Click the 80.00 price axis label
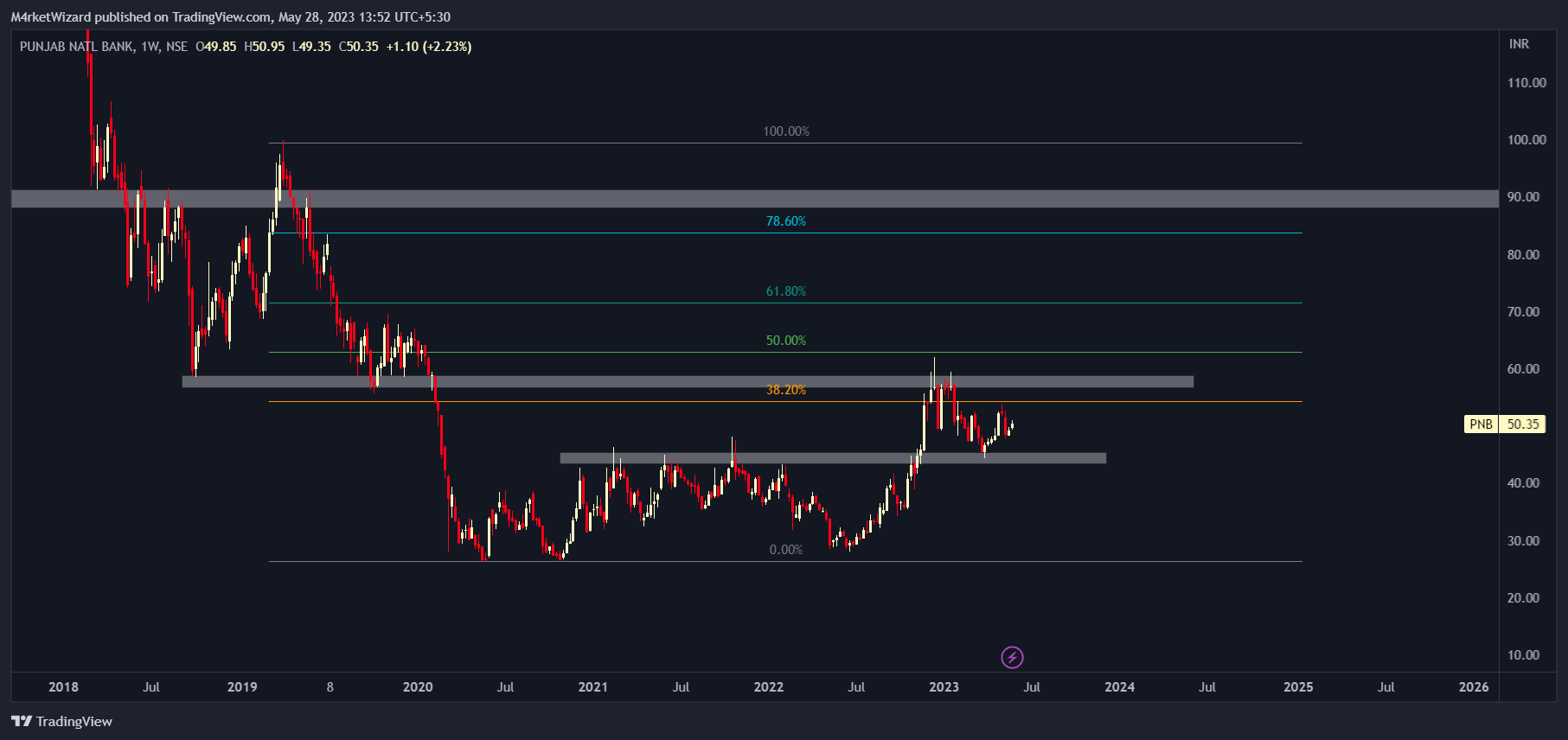The width and height of the screenshot is (1568, 740). [x=1523, y=255]
